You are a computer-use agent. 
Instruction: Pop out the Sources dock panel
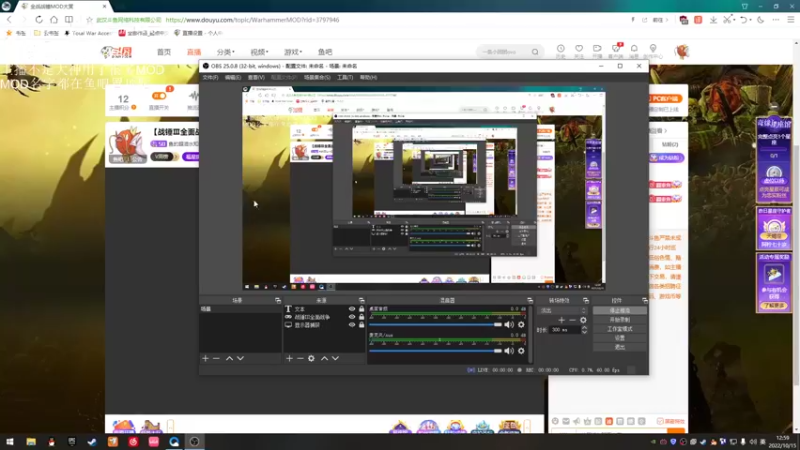coord(361,301)
